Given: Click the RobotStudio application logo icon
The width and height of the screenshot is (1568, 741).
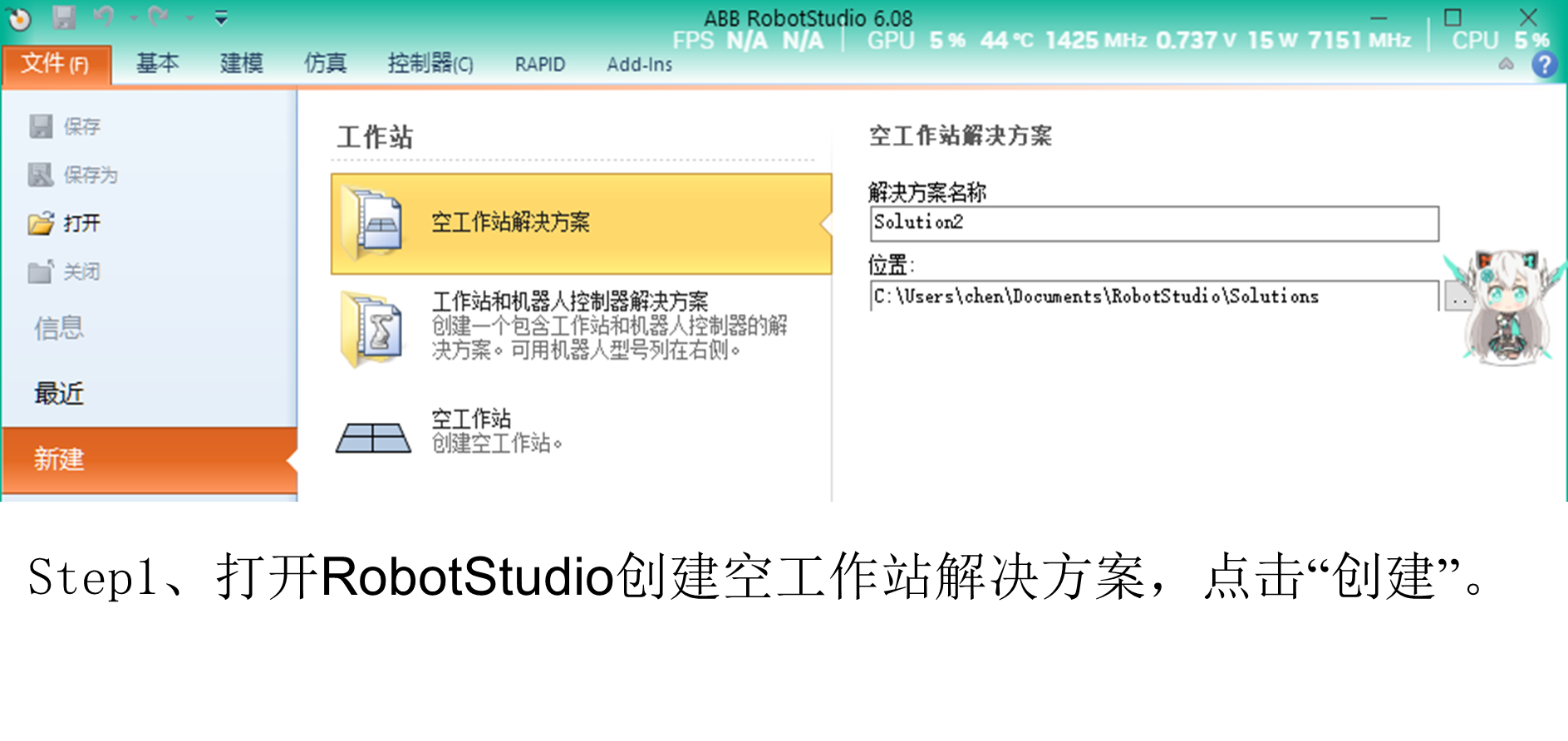Looking at the screenshot, I should click(x=18, y=17).
